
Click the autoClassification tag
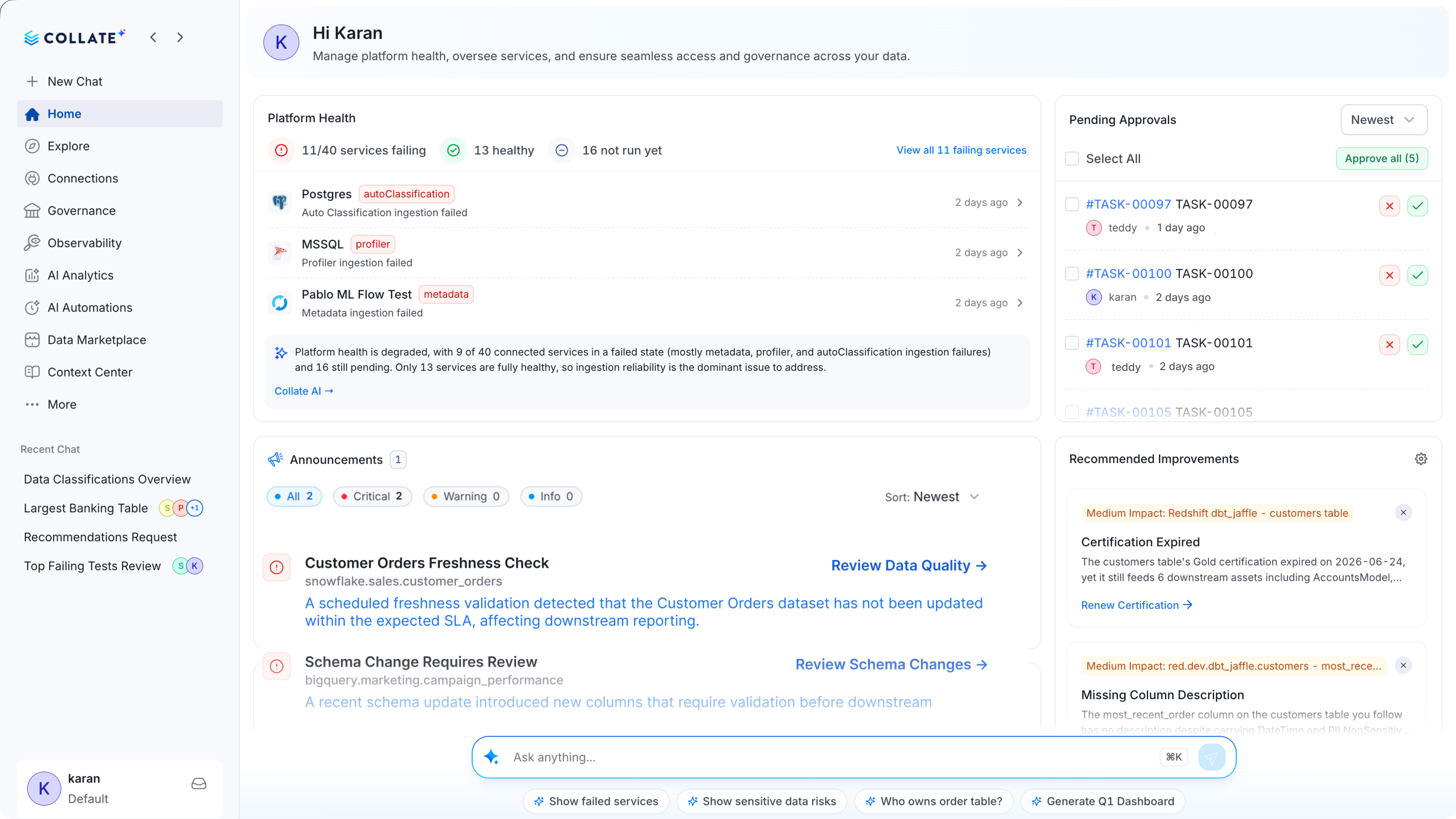click(x=406, y=194)
